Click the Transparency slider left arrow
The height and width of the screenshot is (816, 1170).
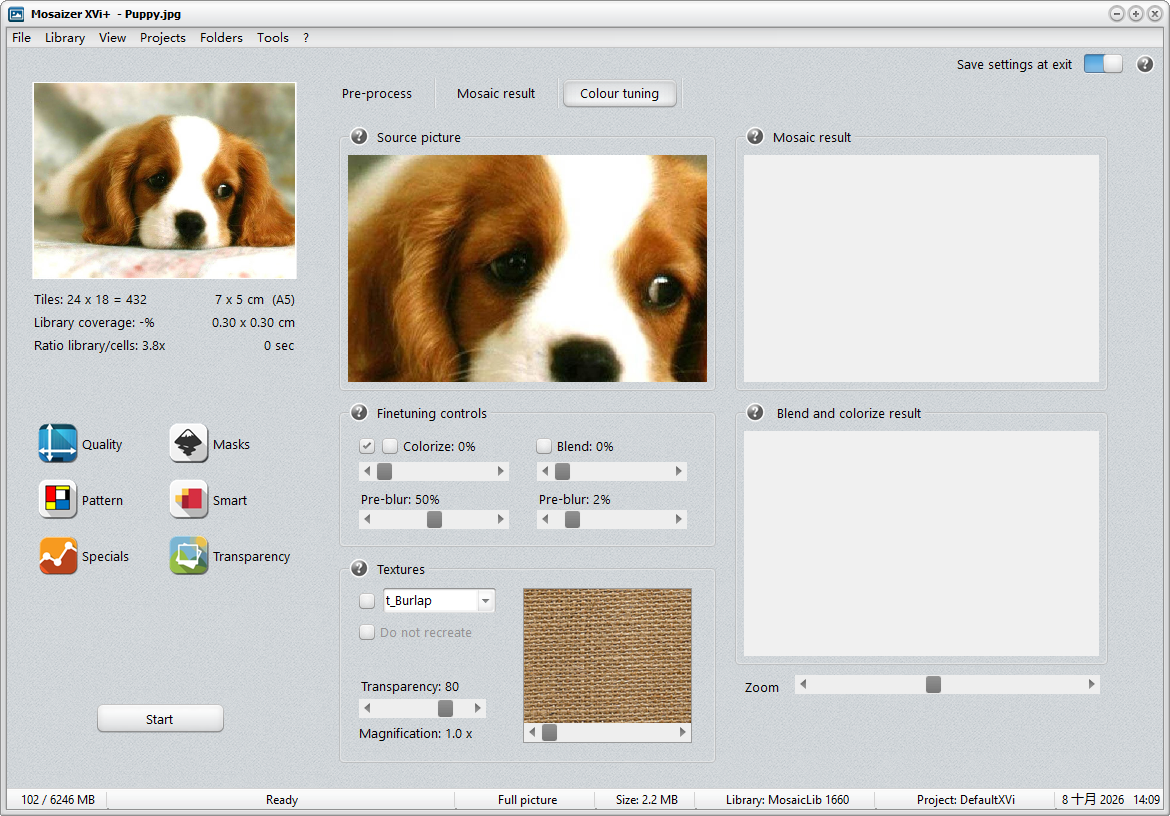pyautogui.click(x=366, y=708)
